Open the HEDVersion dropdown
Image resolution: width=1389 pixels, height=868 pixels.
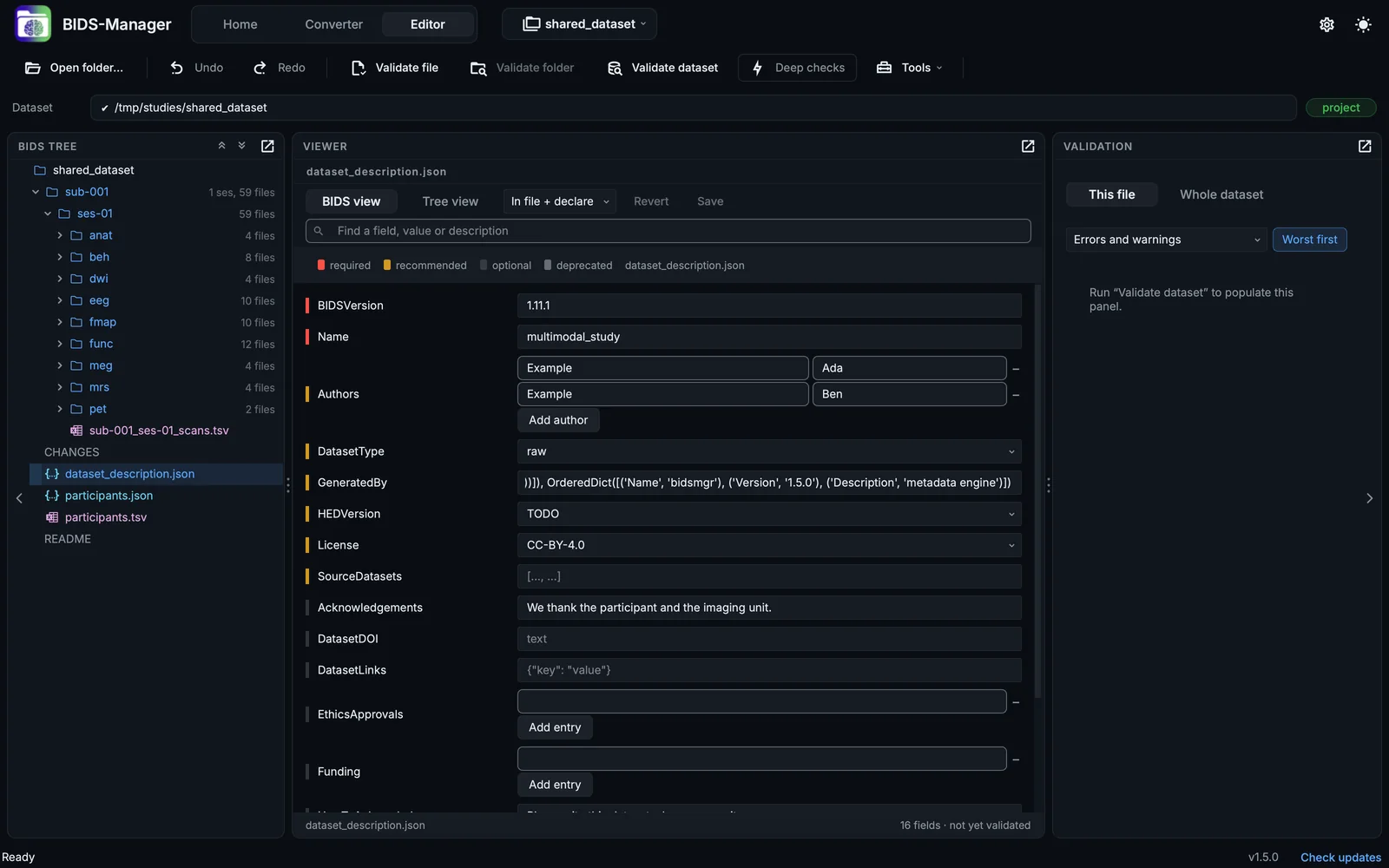pos(769,514)
